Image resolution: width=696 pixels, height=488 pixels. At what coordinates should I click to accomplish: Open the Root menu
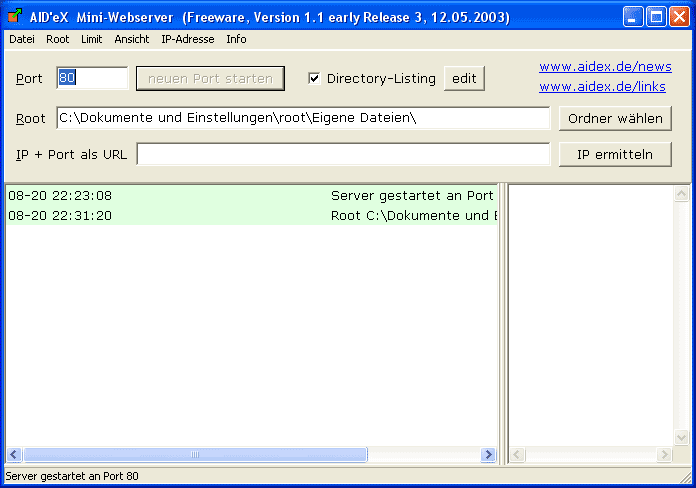coord(58,39)
